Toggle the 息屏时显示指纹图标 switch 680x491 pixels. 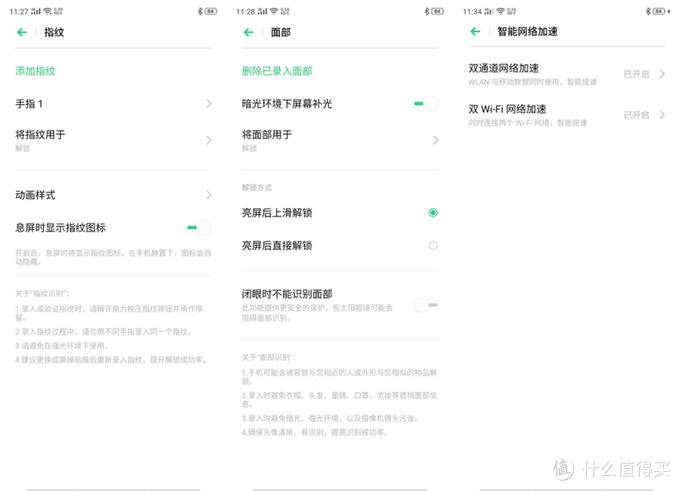[x=198, y=227]
